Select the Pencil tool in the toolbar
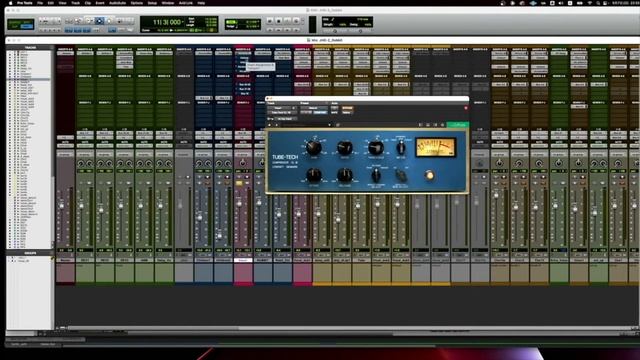 tap(120, 21)
